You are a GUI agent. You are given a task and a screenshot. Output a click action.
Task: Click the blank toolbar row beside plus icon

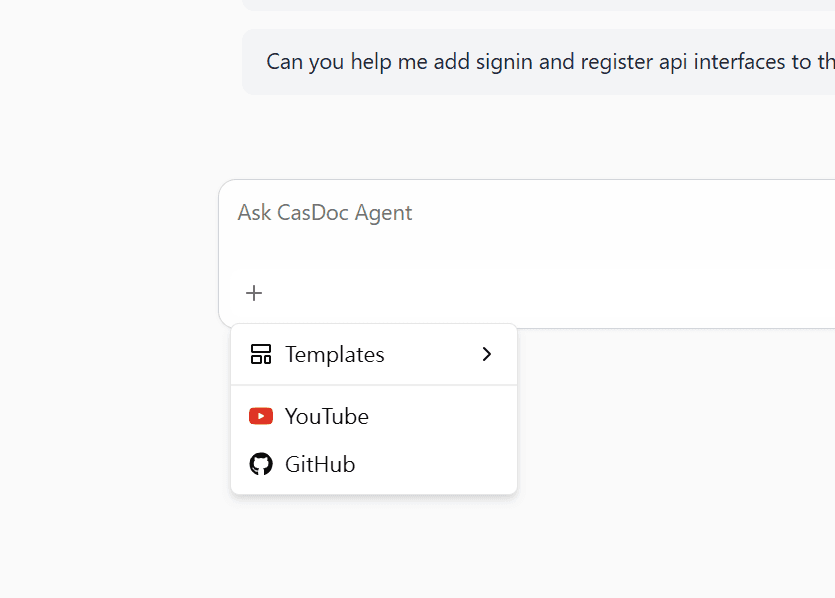(x=550, y=294)
